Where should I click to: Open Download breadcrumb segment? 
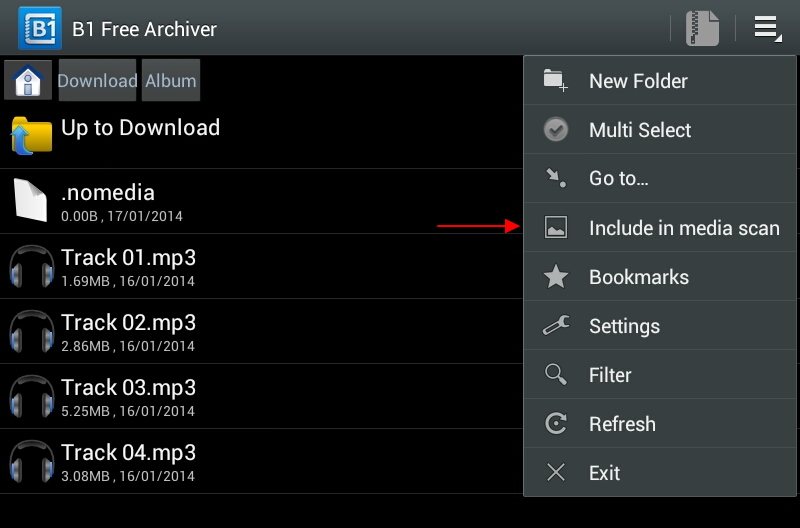tap(97, 80)
